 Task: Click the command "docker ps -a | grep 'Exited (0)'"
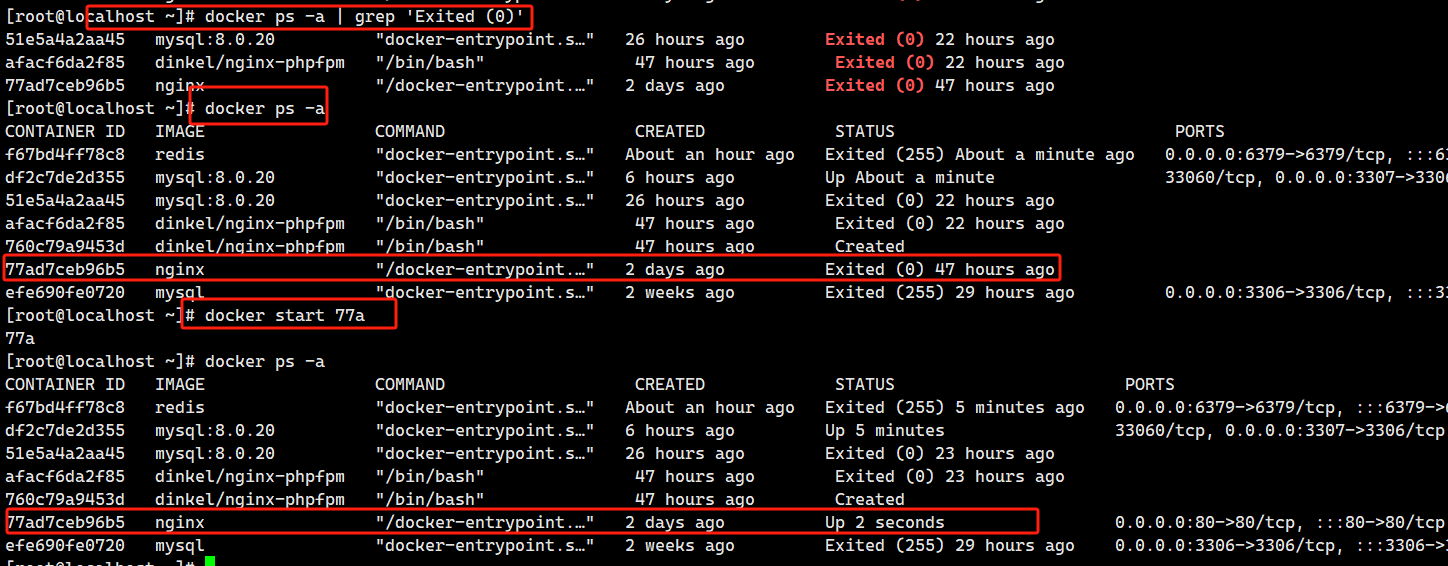click(x=364, y=17)
